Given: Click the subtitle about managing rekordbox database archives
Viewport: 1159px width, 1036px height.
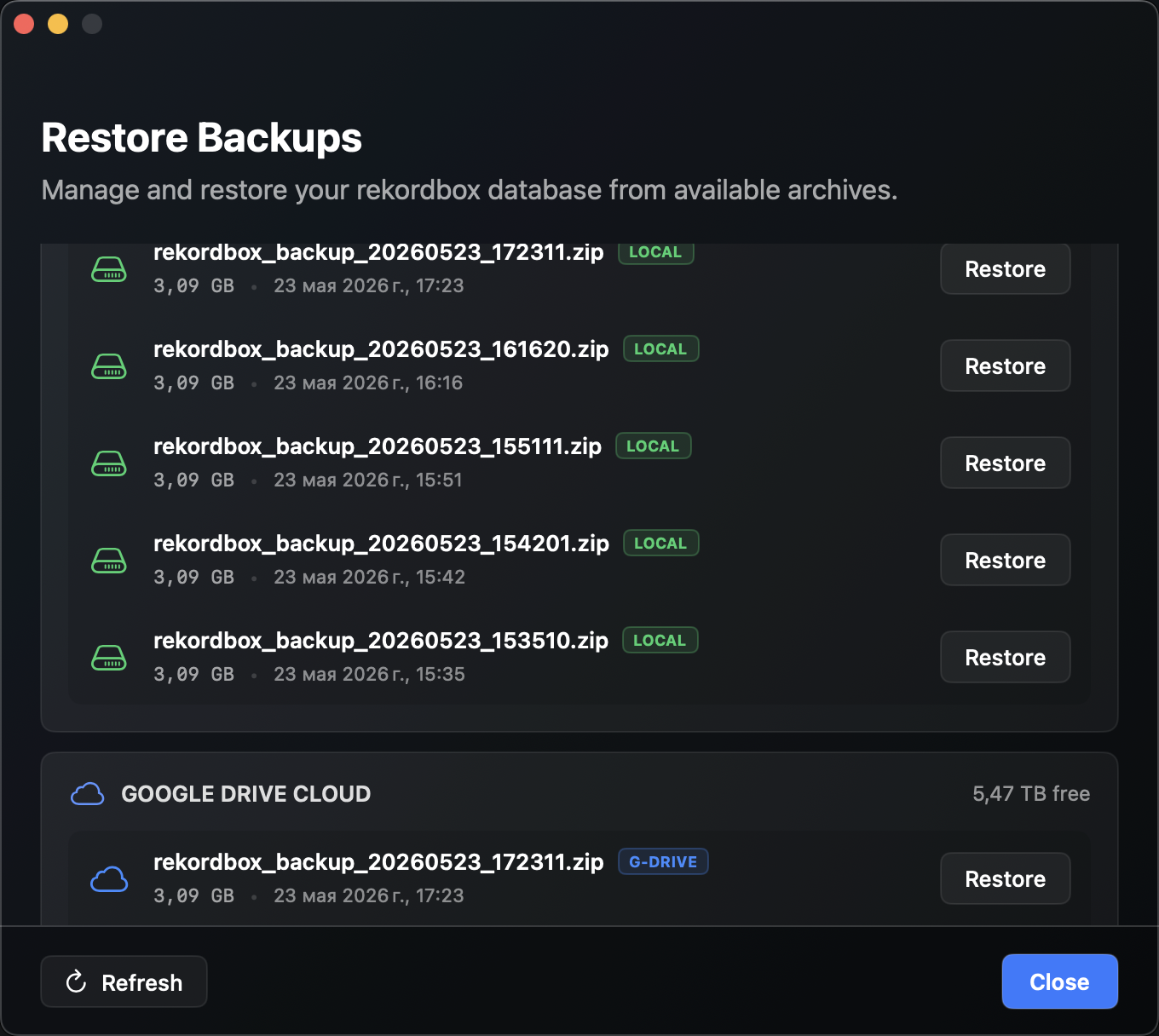Looking at the screenshot, I should (x=470, y=190).
